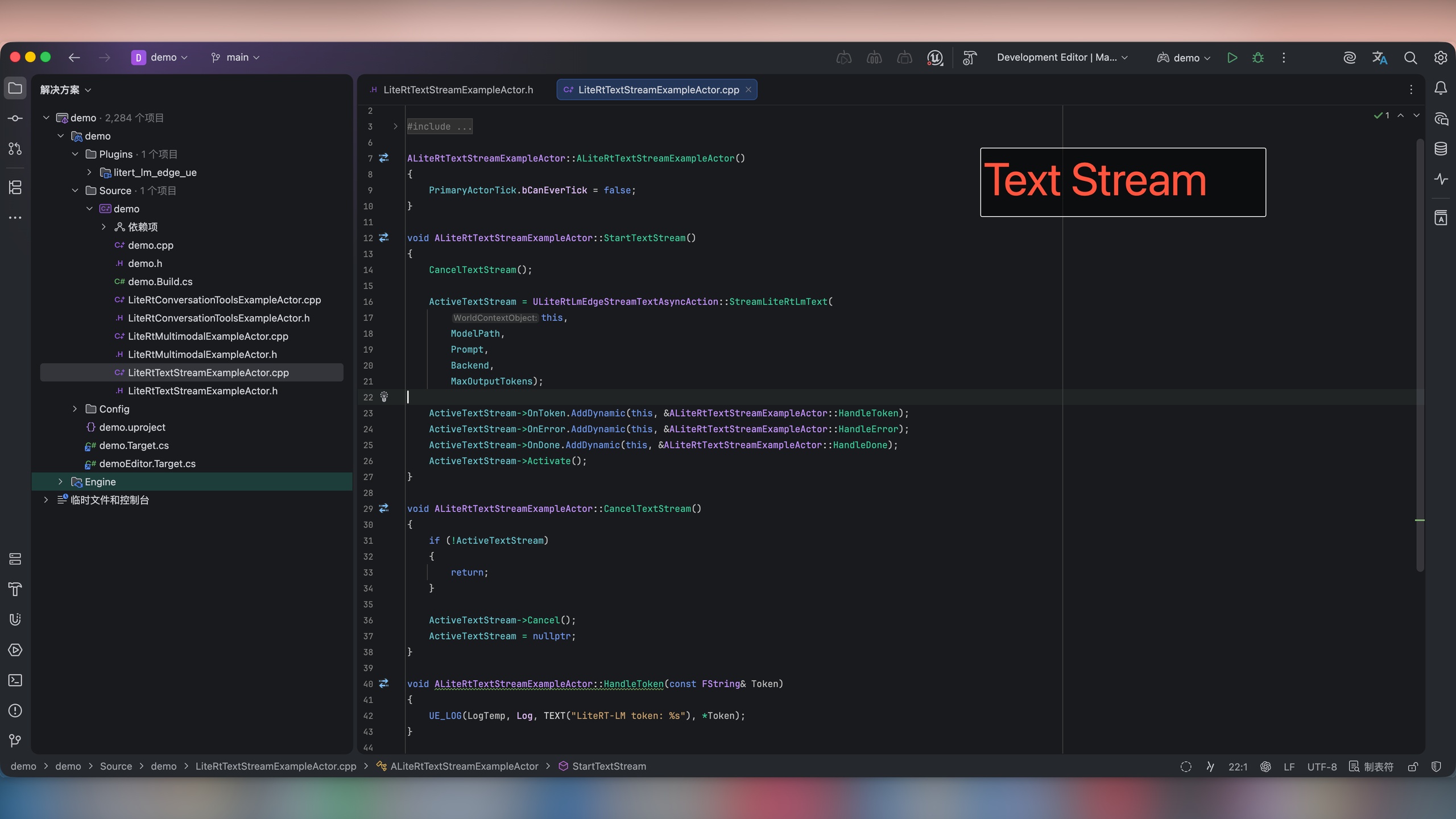Expand the litert_lm_edge_ue plugin node

click(x=89, y=172)
